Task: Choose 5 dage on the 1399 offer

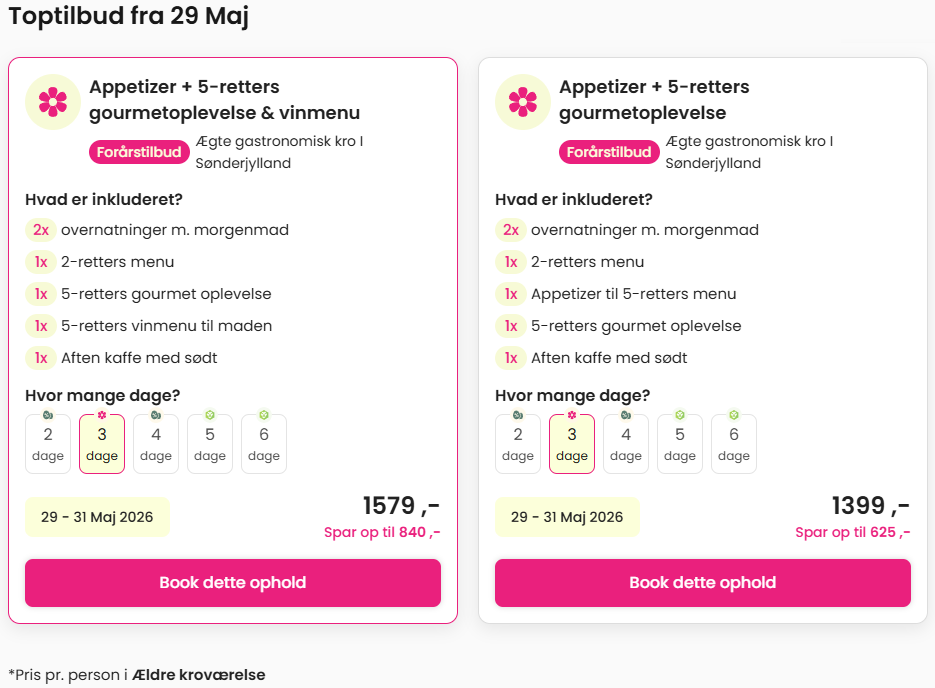Action: (x=680, y=444)
